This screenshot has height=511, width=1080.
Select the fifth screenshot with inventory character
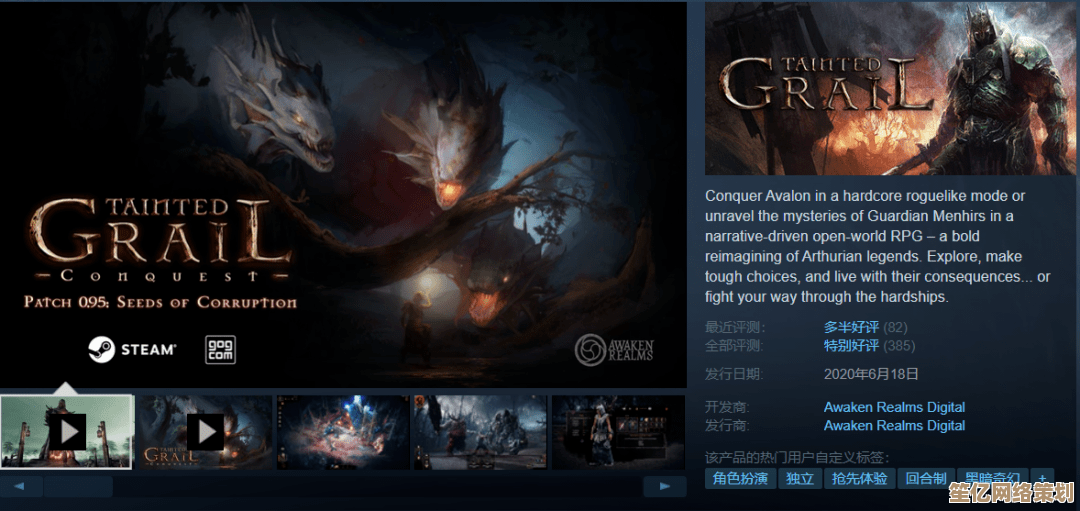(x=617, y=432)
